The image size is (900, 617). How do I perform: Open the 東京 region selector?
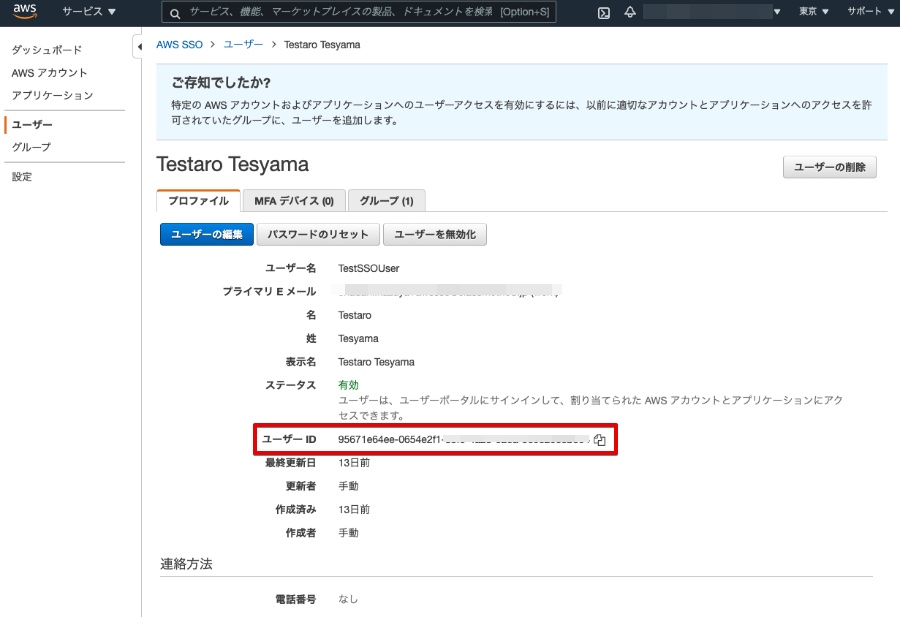813,11
